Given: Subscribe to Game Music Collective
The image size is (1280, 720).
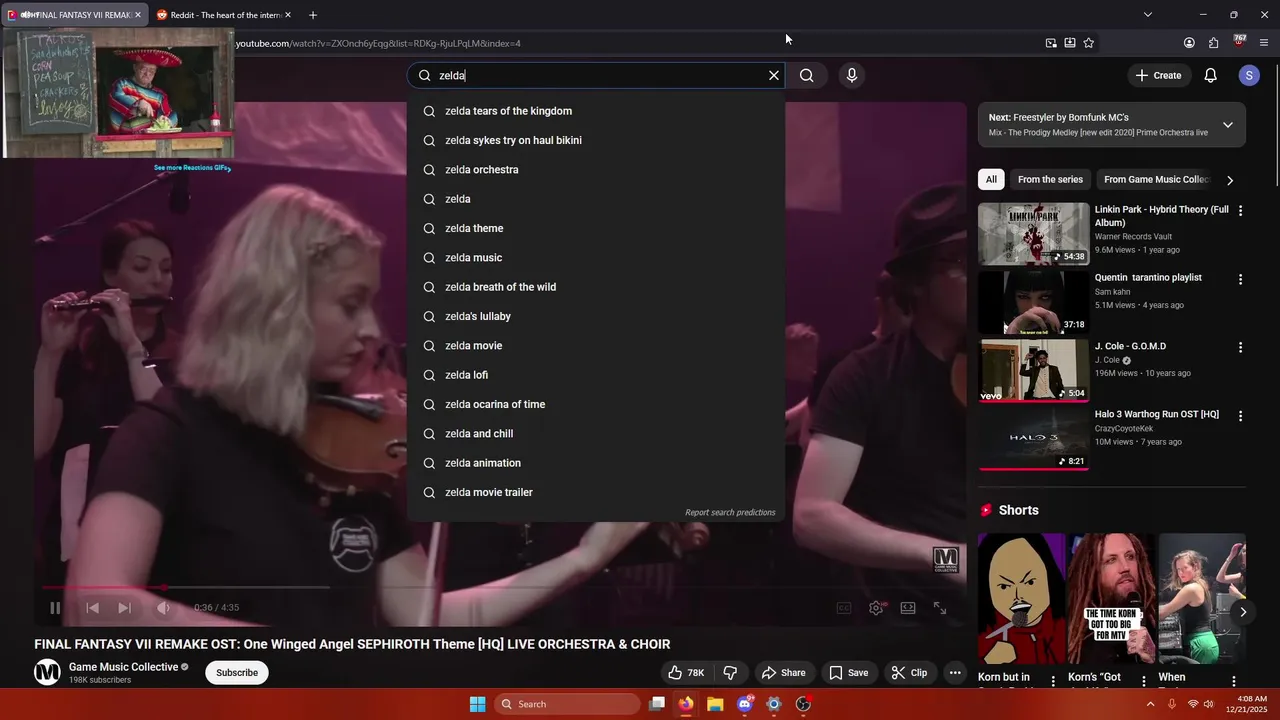Looking at the screenshot, I should pos(237,673).
